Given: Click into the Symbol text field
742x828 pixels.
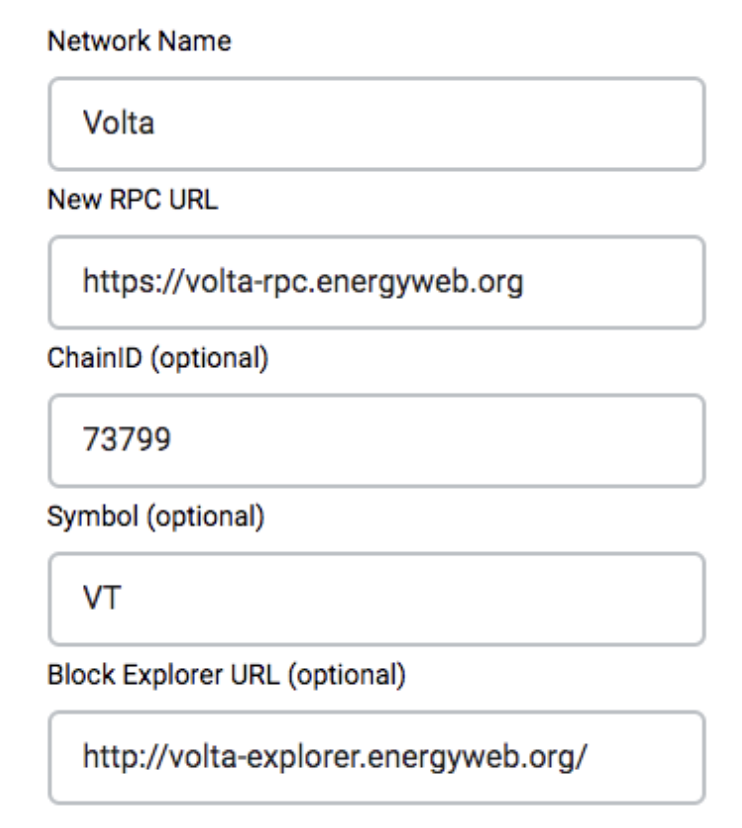Looking at the screenshot, I should point(376,598).
